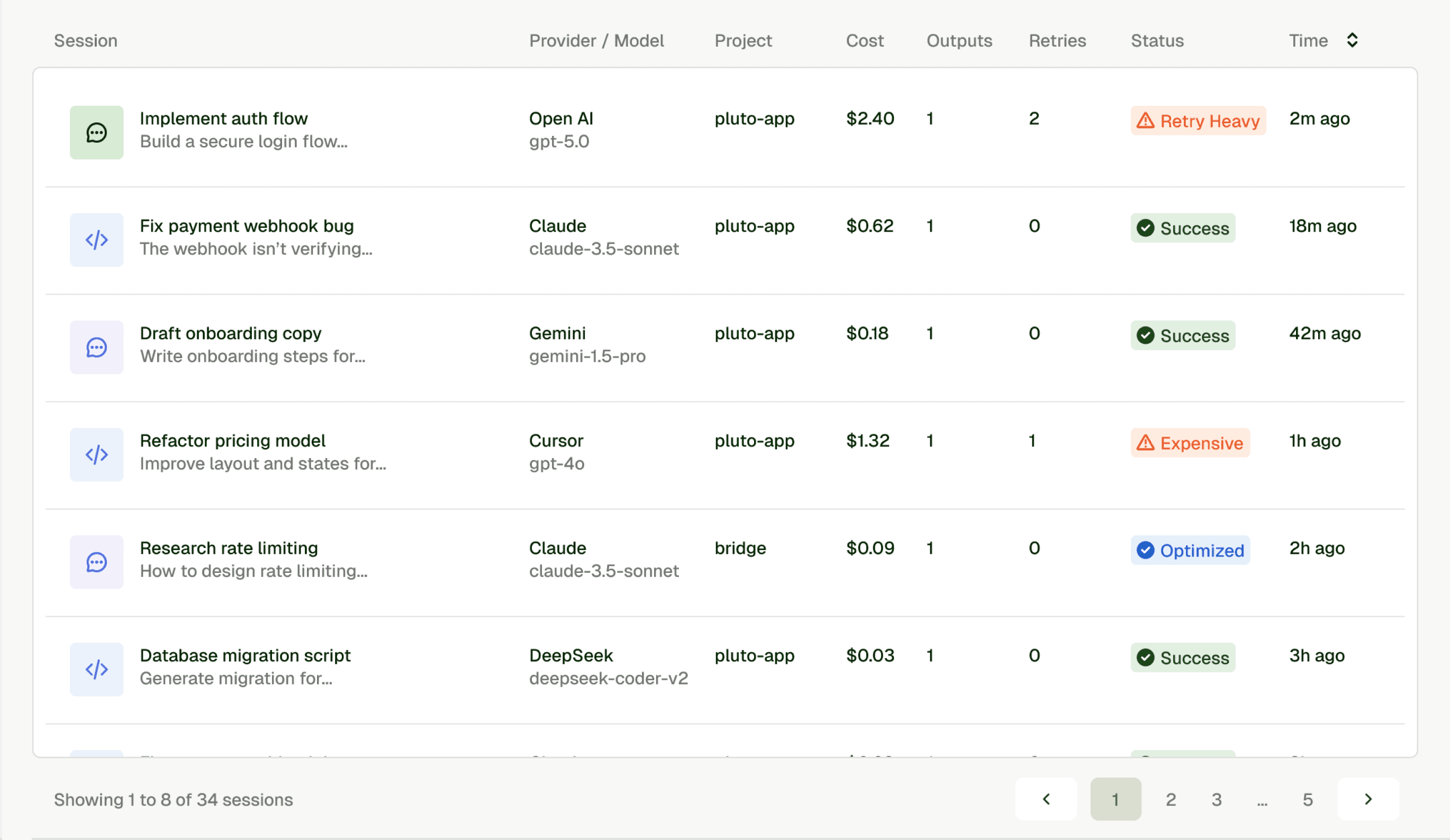Click the bridge project cell
This screenshot has width=1450, height=840.
point(740,549)
